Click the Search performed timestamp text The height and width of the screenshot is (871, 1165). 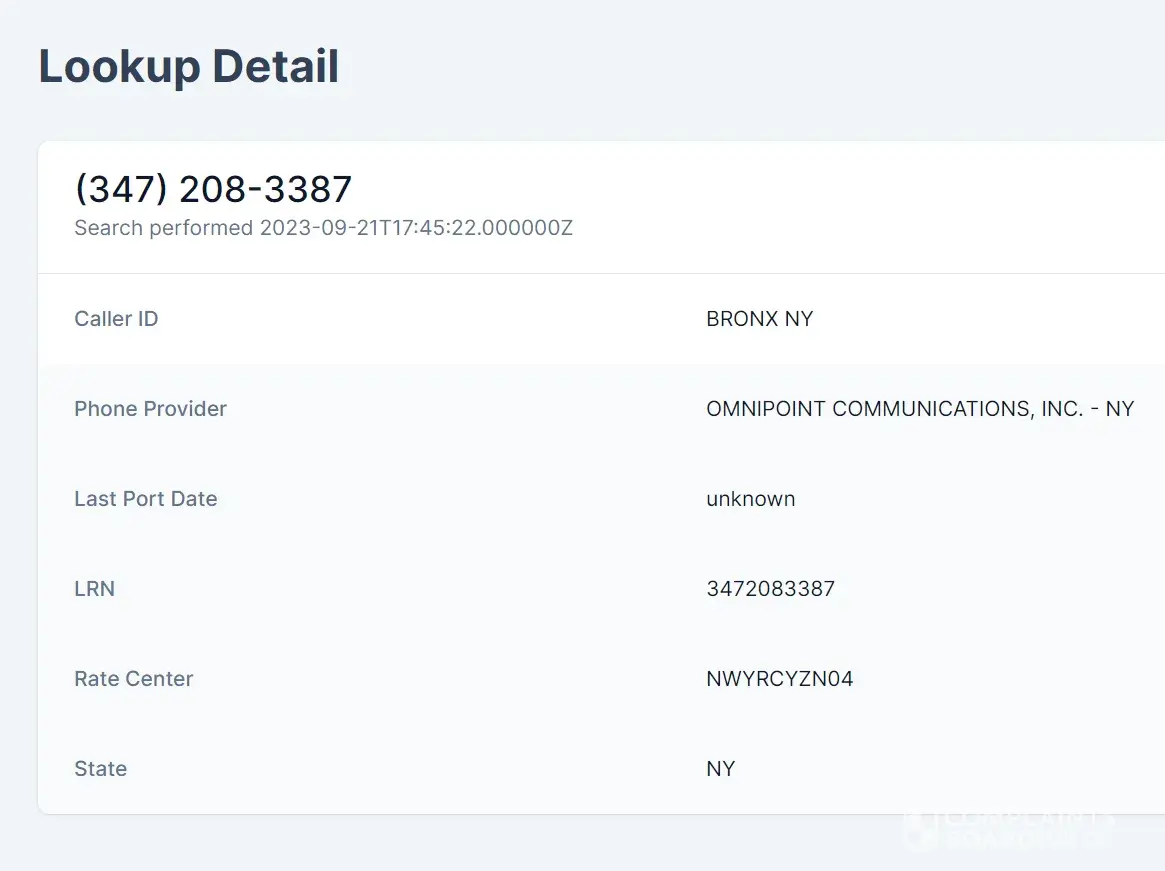click(x=323, y=228)
